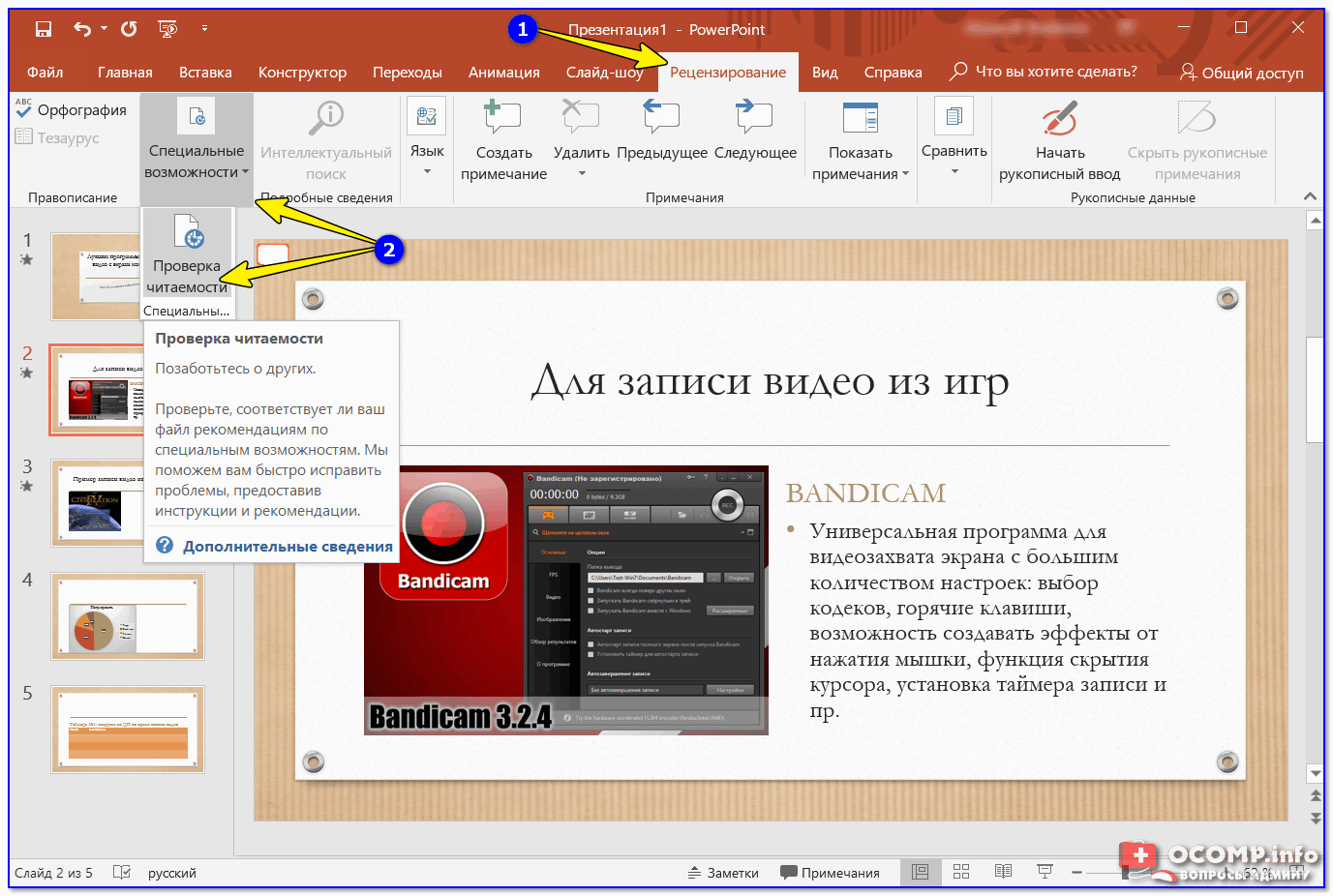Select slide 2 thumbnail
Screen dimensions: 1333x896
[x=97, y=389]
